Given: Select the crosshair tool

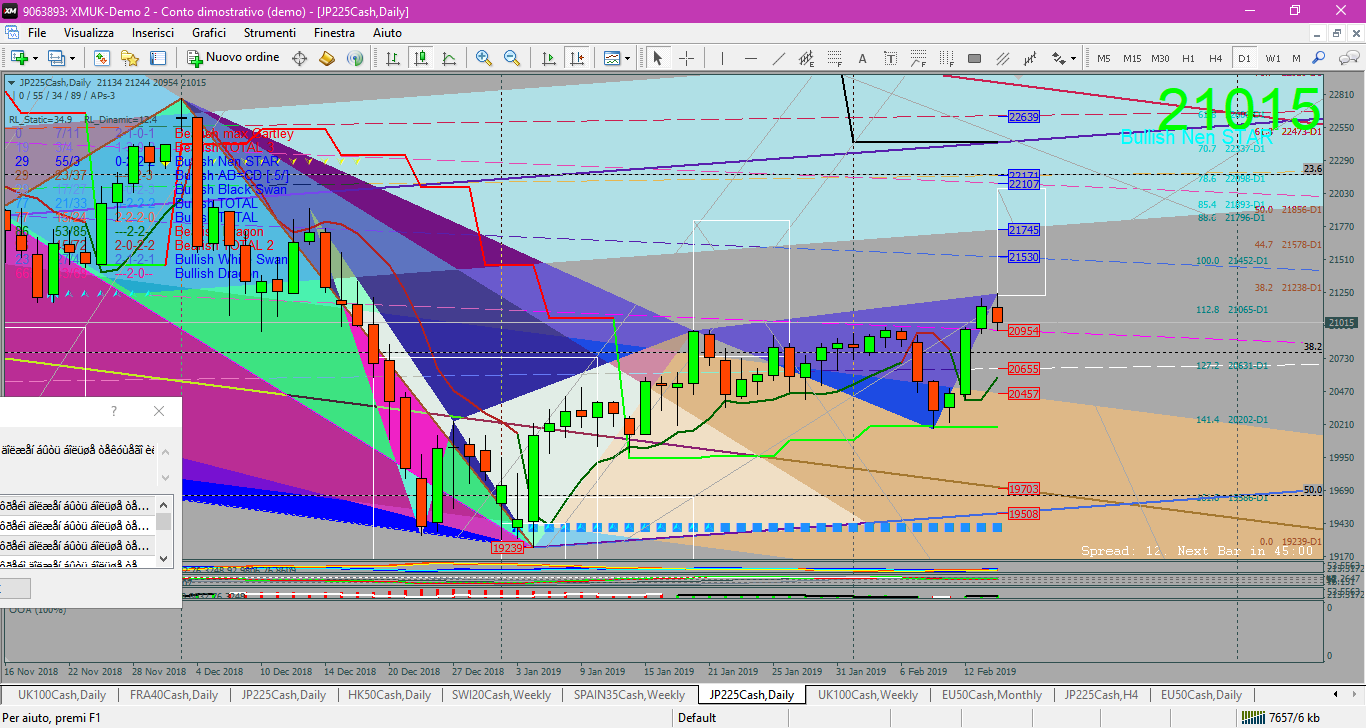Looking at the screenshot, I should click(686, 58).
